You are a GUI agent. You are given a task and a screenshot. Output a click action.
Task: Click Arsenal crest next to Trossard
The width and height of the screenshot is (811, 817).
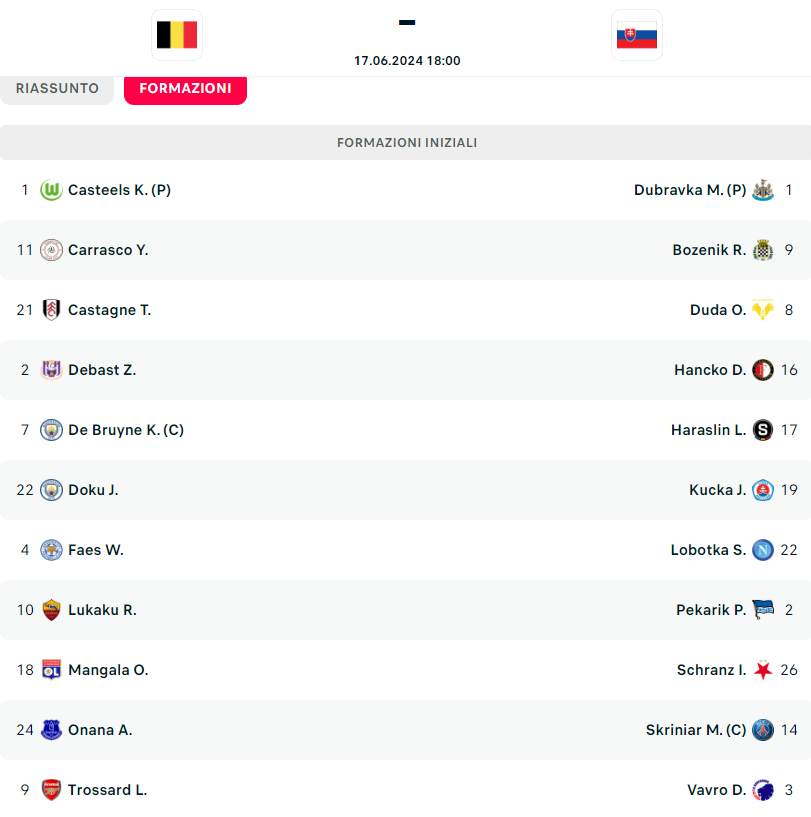(x=51, y=790)
